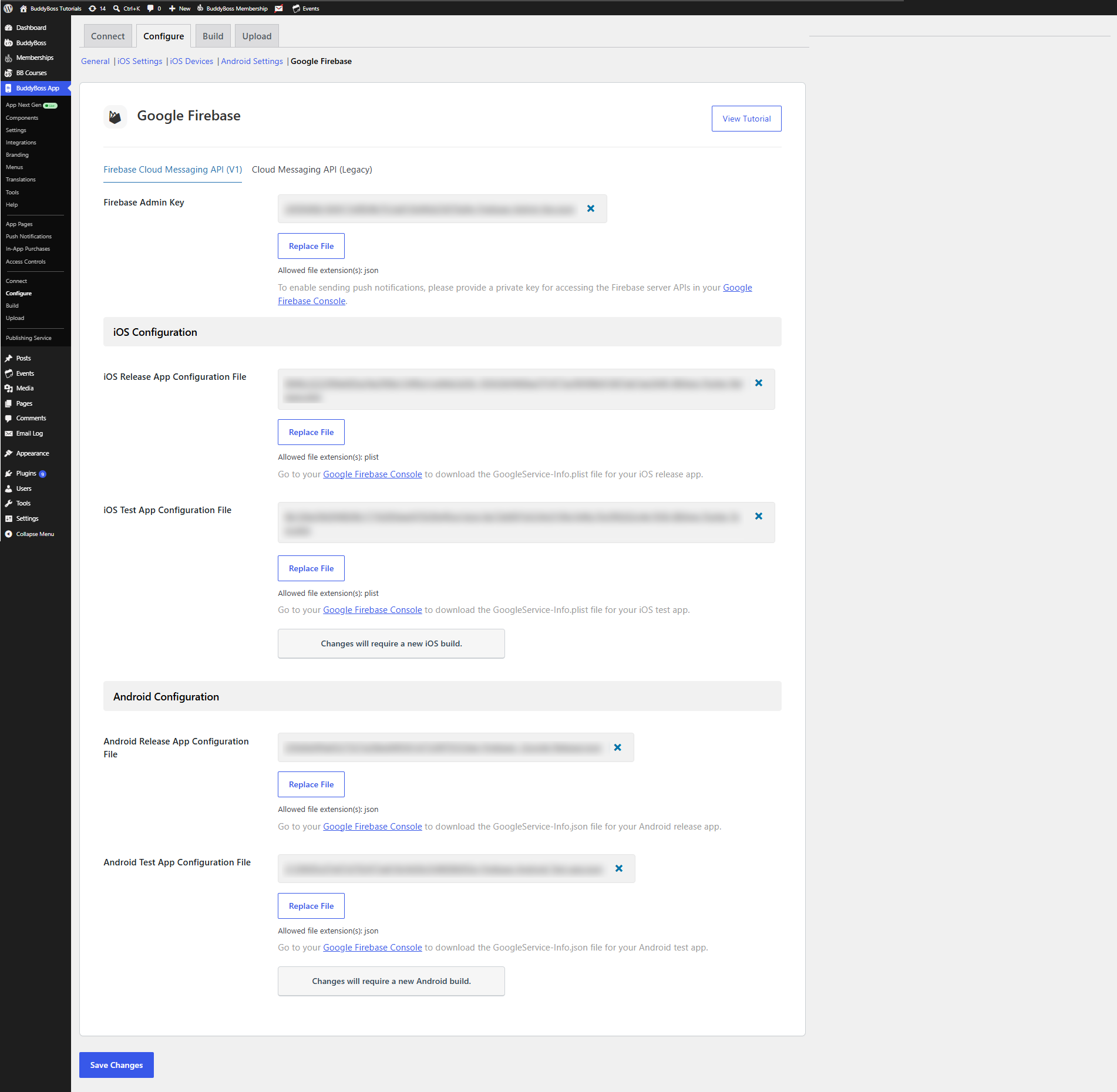The height and width of the screenshot is (1092, 1117).
Task: Click Replace File for iOS Release App
Action: coord(311,432)
